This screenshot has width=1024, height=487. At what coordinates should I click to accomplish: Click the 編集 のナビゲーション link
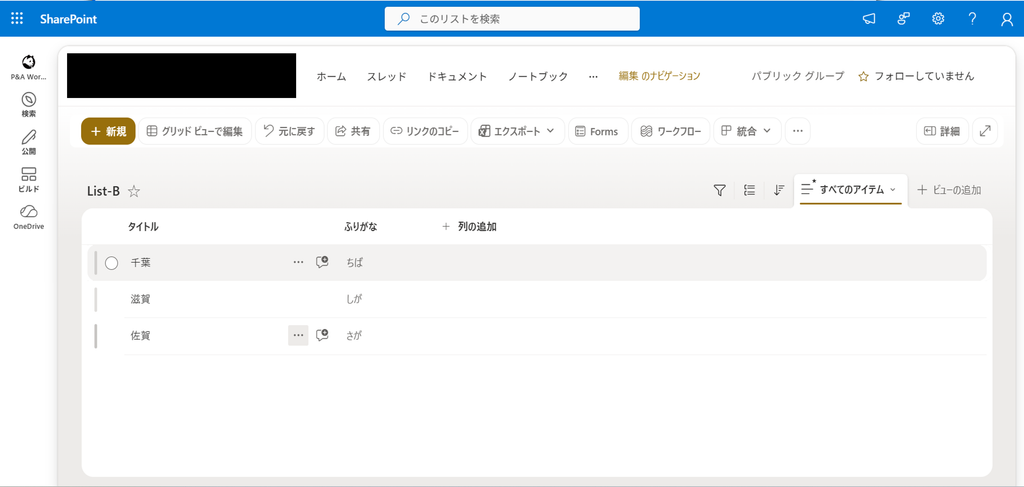(660, 76)
